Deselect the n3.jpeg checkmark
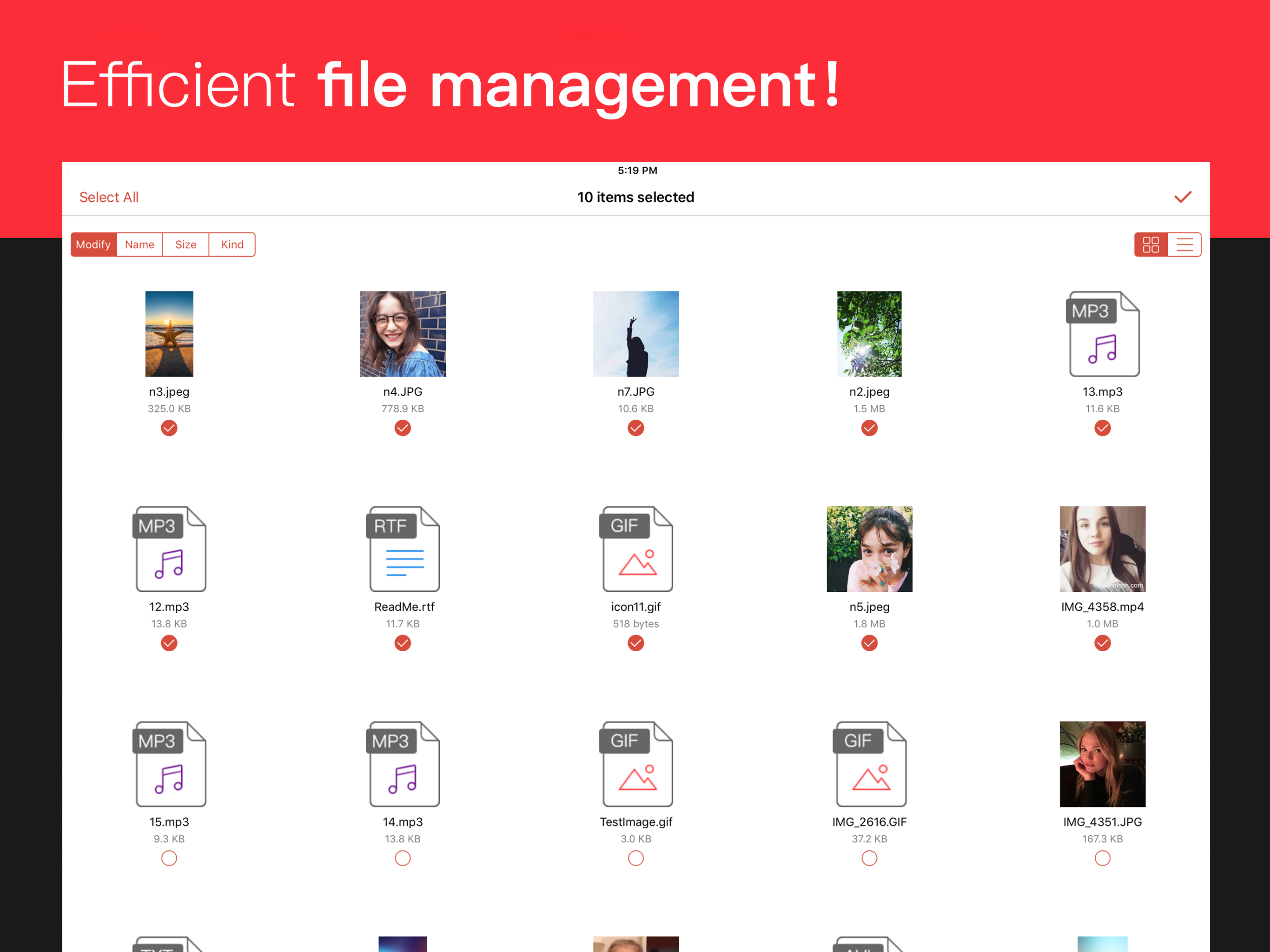The image size is (1270, 952). [169, 428]
